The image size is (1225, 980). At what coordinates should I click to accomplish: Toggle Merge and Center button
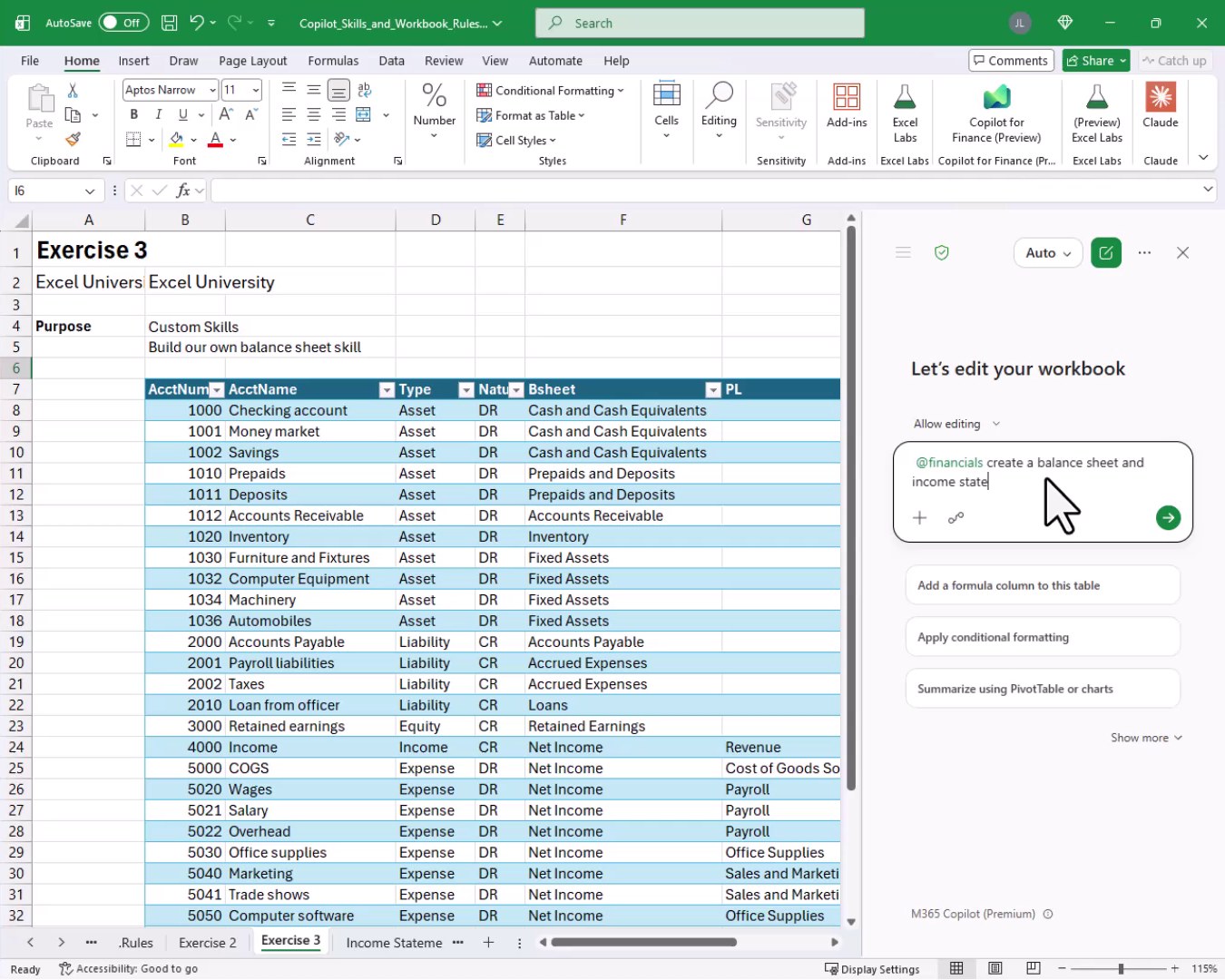(x=363, y=114)
